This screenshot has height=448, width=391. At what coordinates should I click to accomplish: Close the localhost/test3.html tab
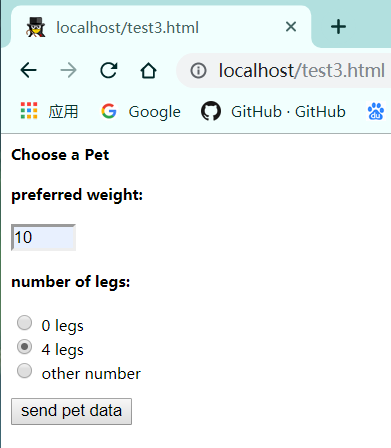click(291, 27)
